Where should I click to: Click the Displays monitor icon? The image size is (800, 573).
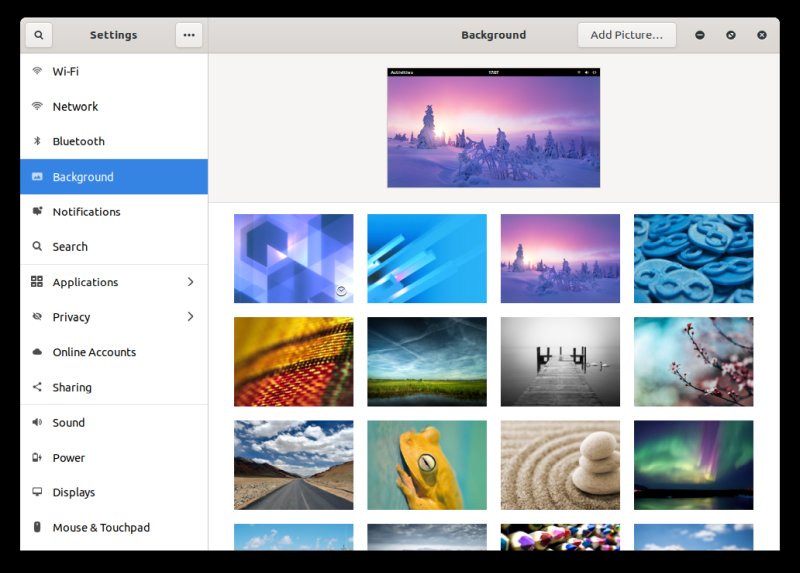pos(37,492)
